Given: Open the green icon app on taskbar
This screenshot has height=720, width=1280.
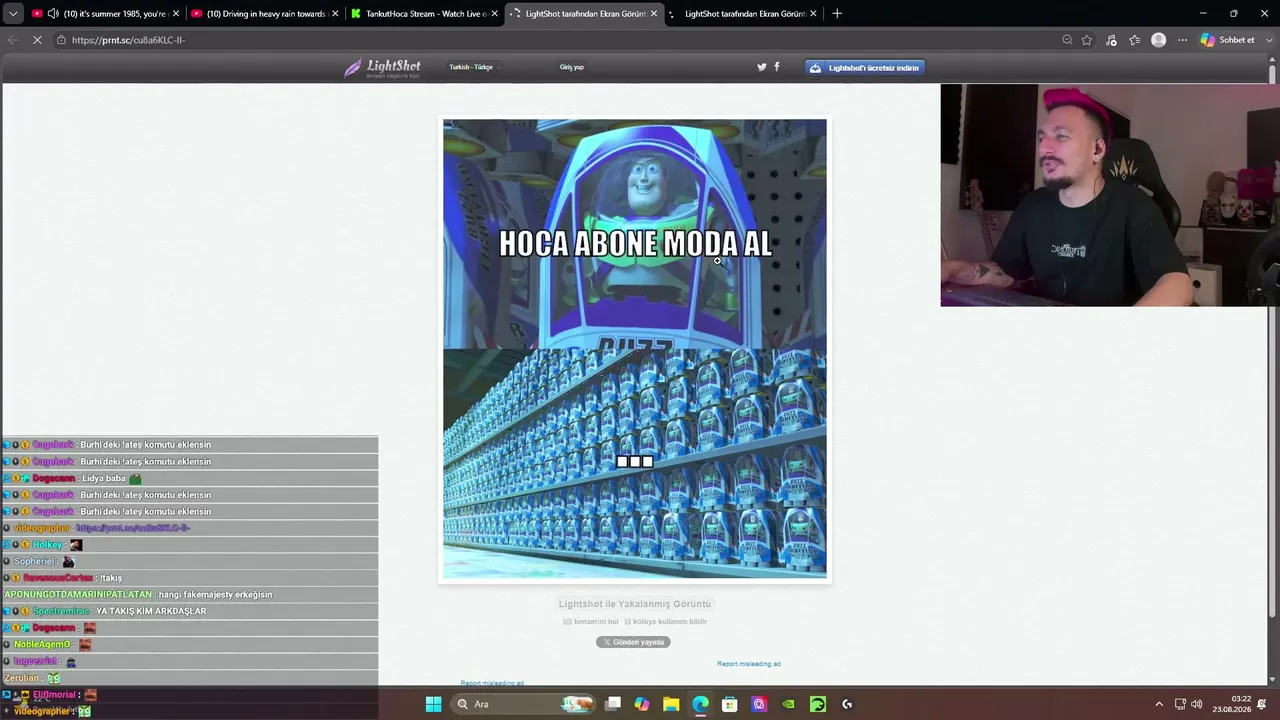Looking at the screenshot, I should pyautogui.click(x=818, y=704).
